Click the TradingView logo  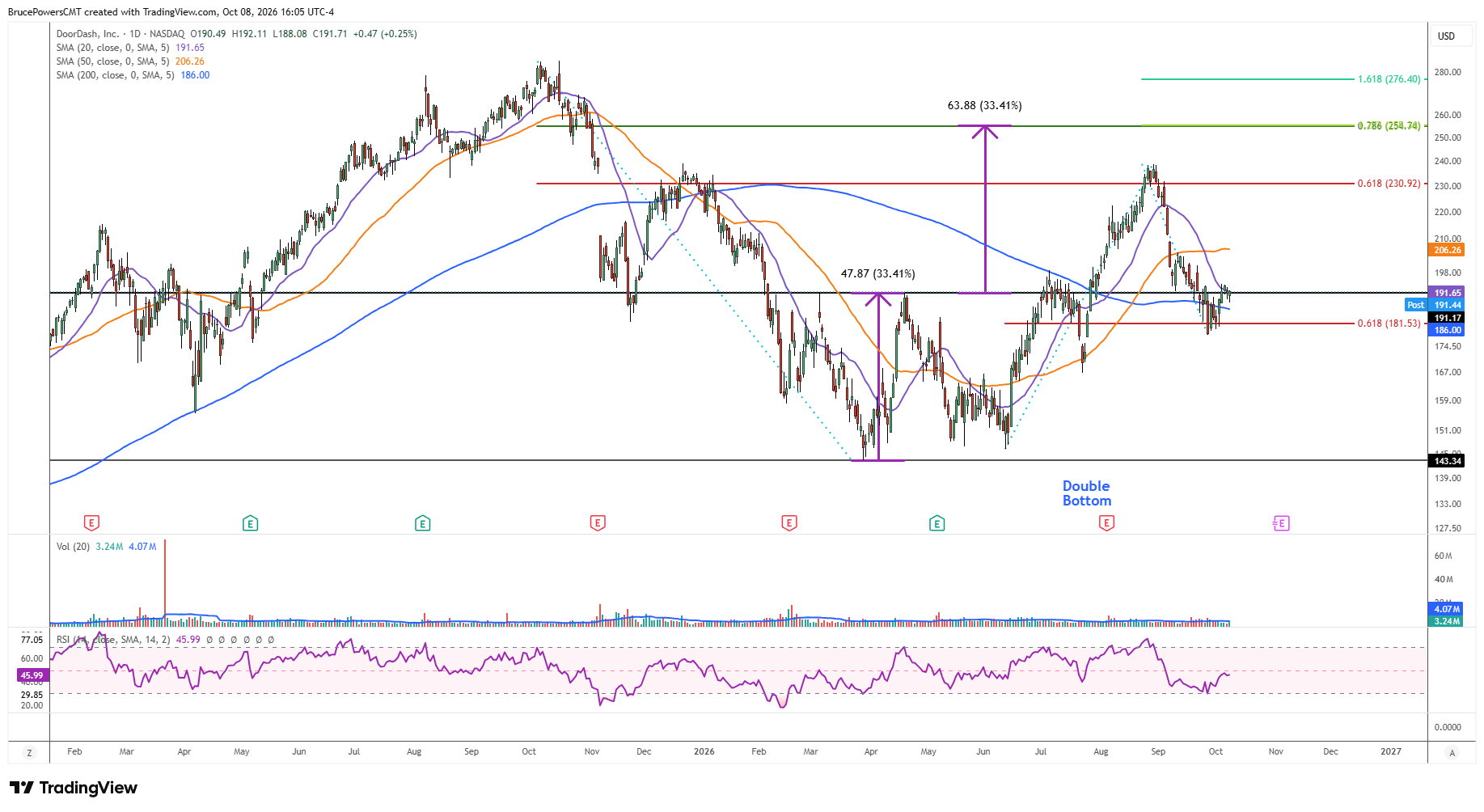coord(74,788)
